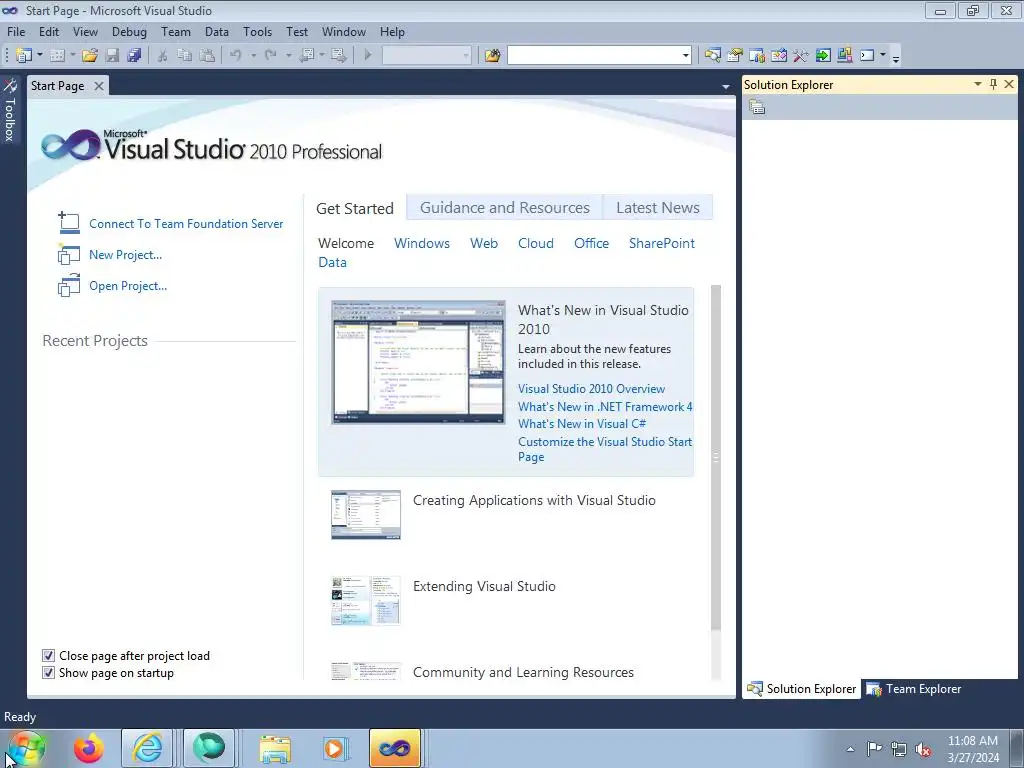The width and height of the screenshot is (1024, 768).
Task: Click the Start Page green arrow toolbar icon
Action: pyautogui.click(x=823, y=56)
